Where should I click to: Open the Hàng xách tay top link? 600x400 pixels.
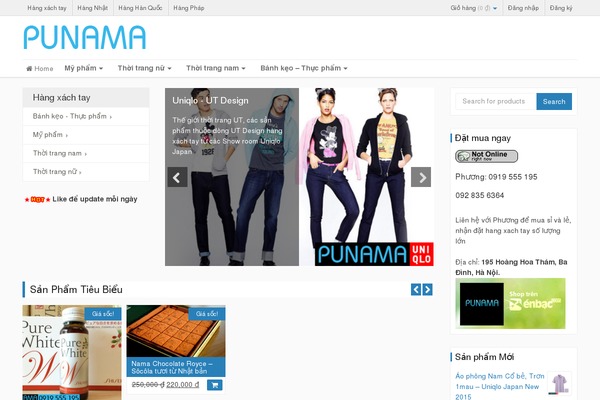[47, 8]
